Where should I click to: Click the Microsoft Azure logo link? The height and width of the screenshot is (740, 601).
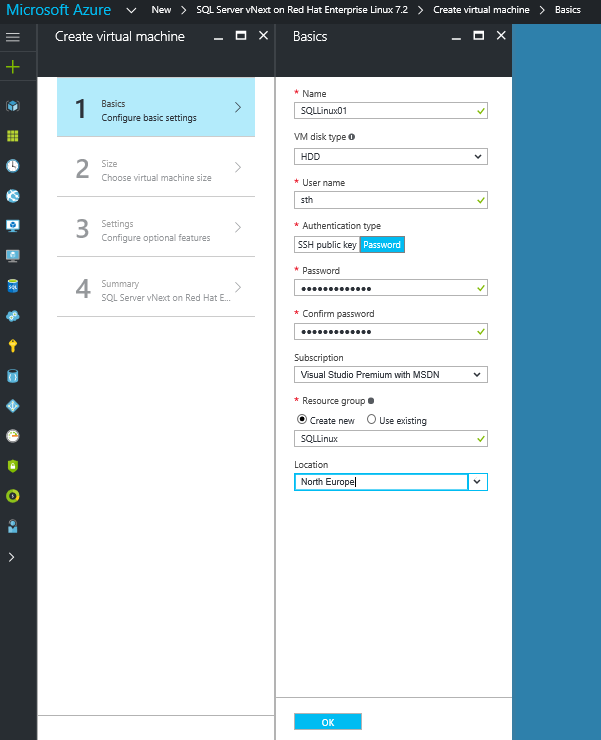pos(59,10)
